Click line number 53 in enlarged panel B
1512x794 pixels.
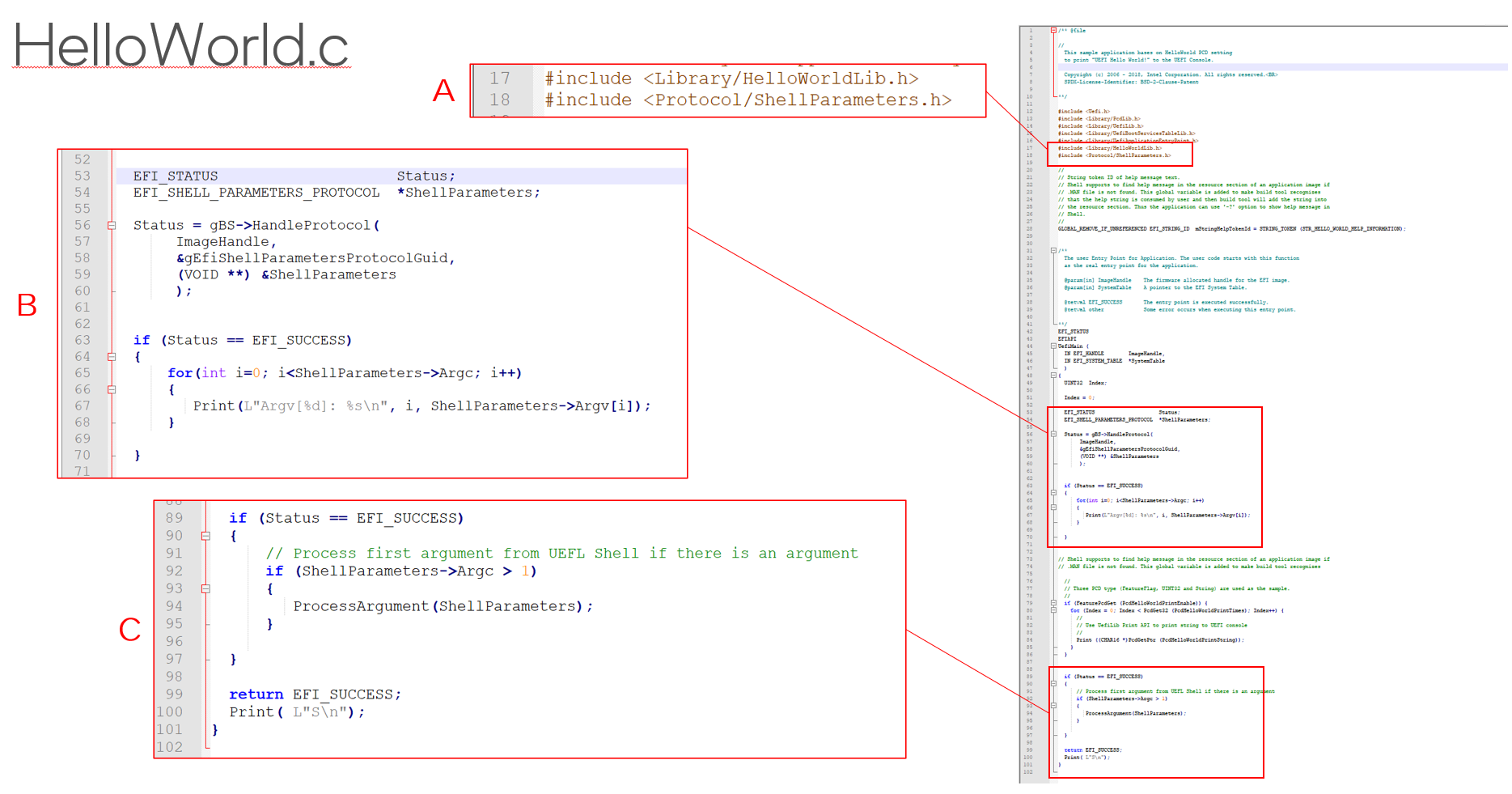(83, 176)
